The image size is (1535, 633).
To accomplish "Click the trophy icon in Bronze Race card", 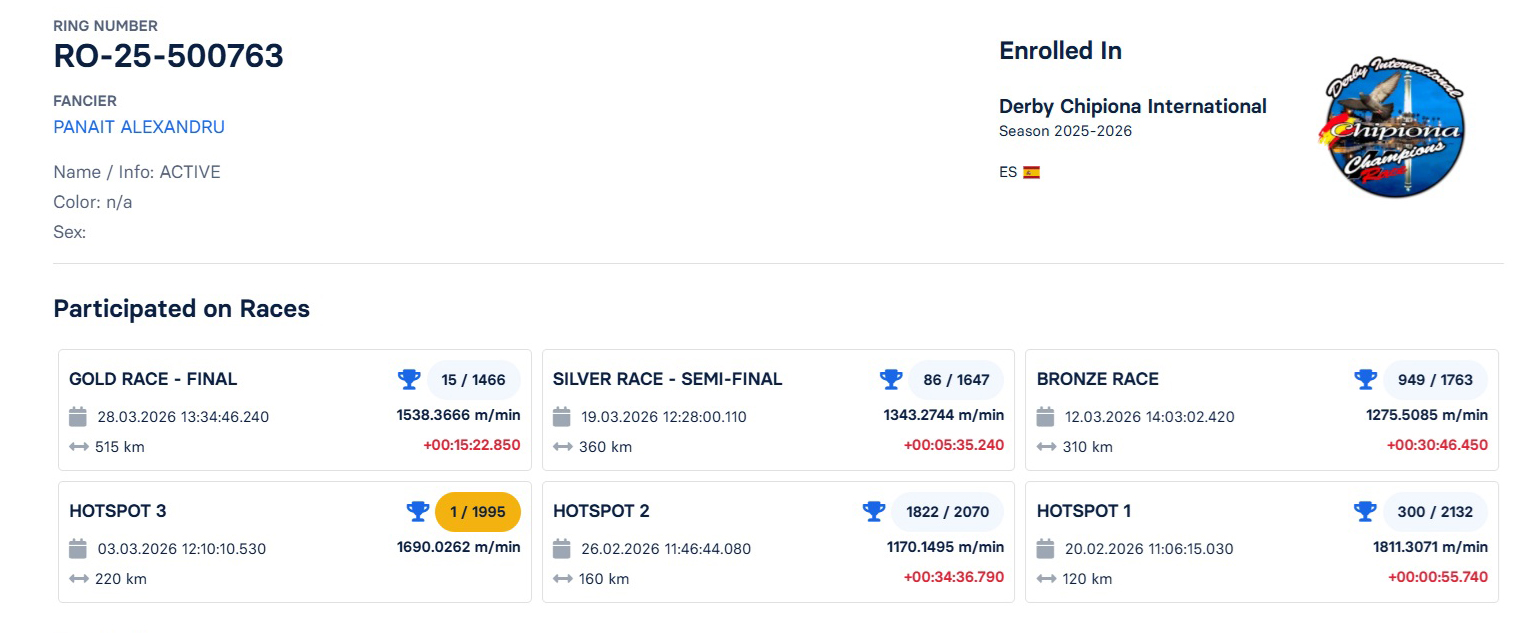I will (1365, 379).
